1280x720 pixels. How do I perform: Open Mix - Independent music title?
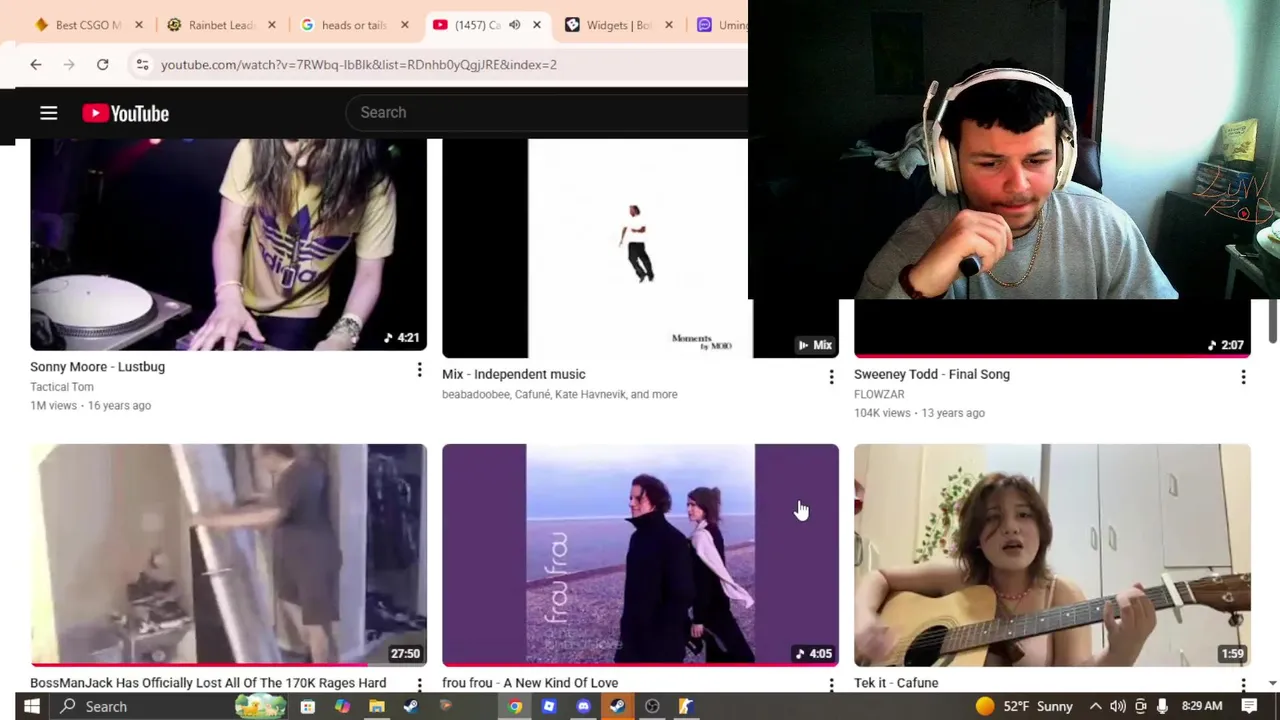click(x=514, y=374)
